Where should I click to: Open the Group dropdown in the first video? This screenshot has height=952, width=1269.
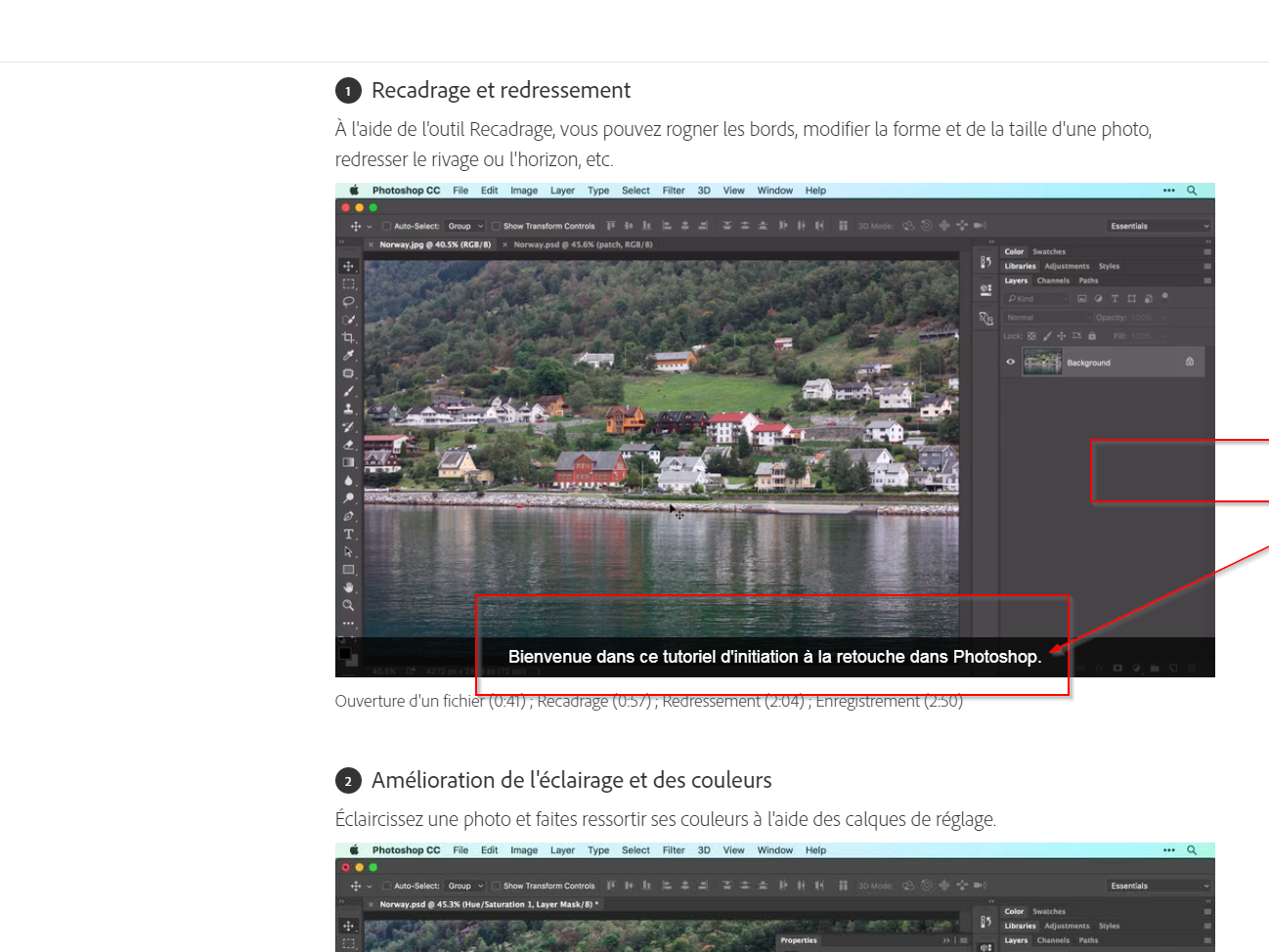coord(465,226)
